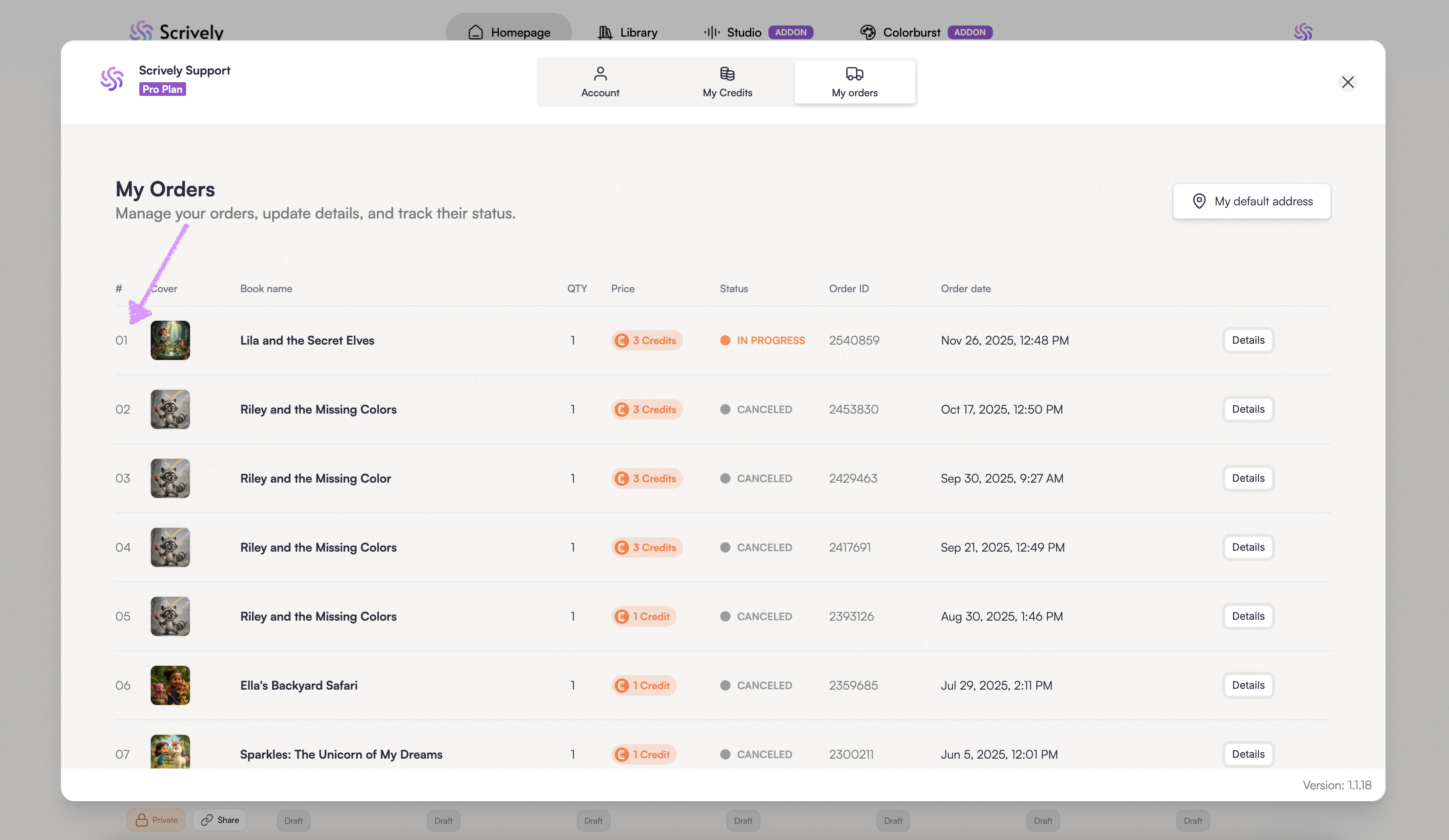Click the Colorburst palette icon
1449x840 pixels.
(867, 32)
